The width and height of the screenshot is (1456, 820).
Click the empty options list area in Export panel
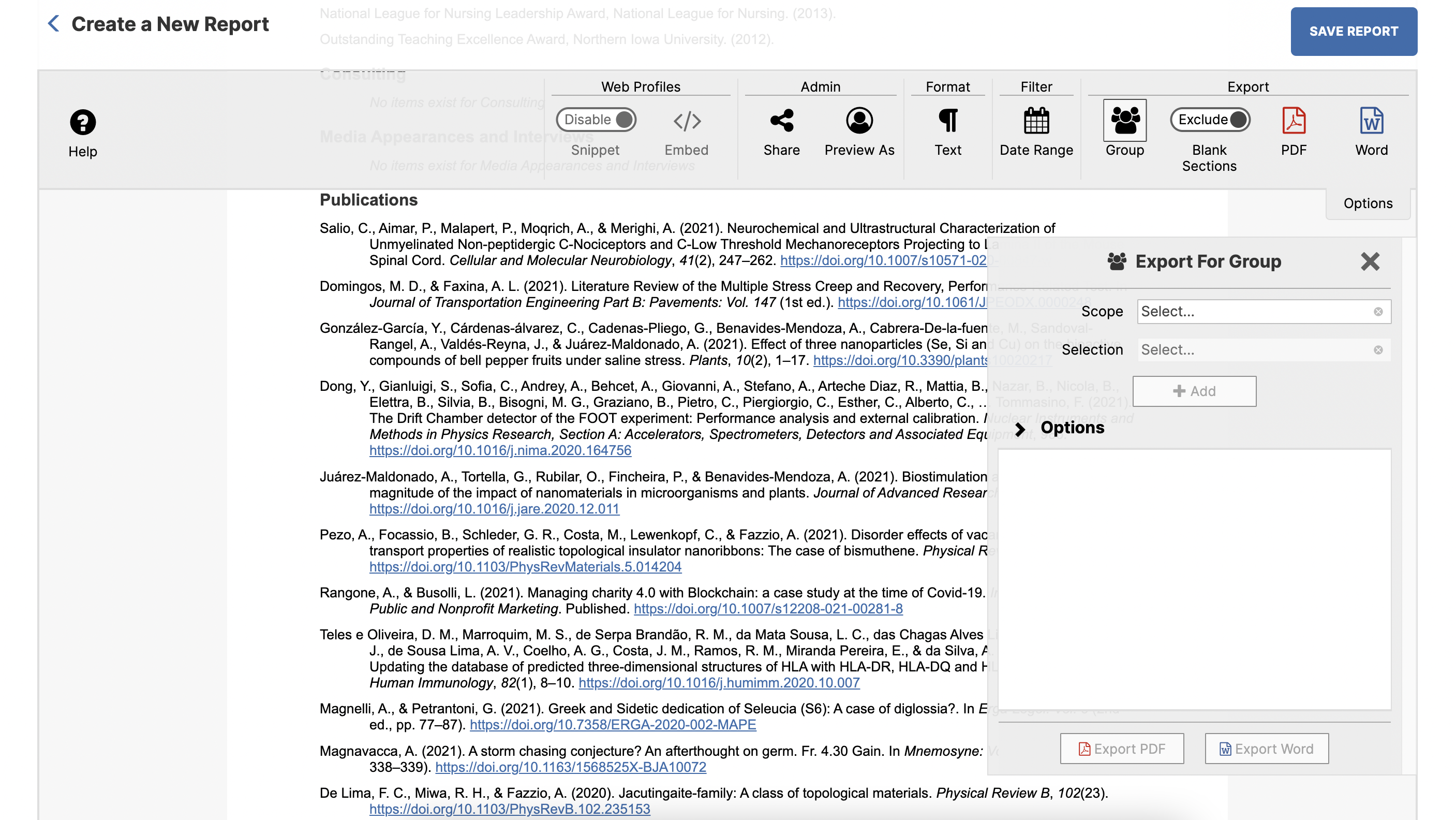(1194, 579)
